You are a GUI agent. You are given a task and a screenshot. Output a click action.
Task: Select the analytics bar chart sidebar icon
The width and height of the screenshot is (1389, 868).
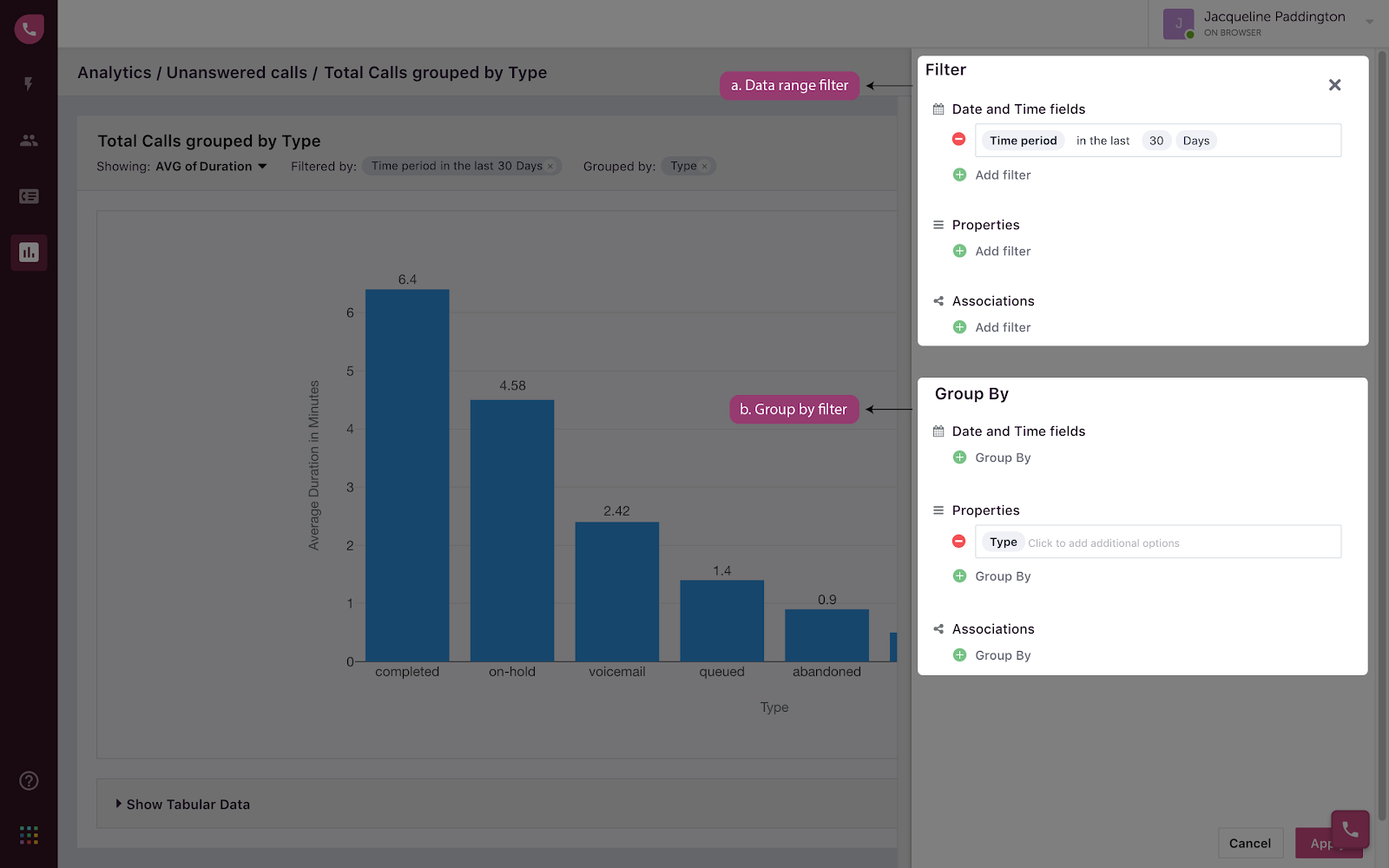pyautogui.click(x=29, y=253)
